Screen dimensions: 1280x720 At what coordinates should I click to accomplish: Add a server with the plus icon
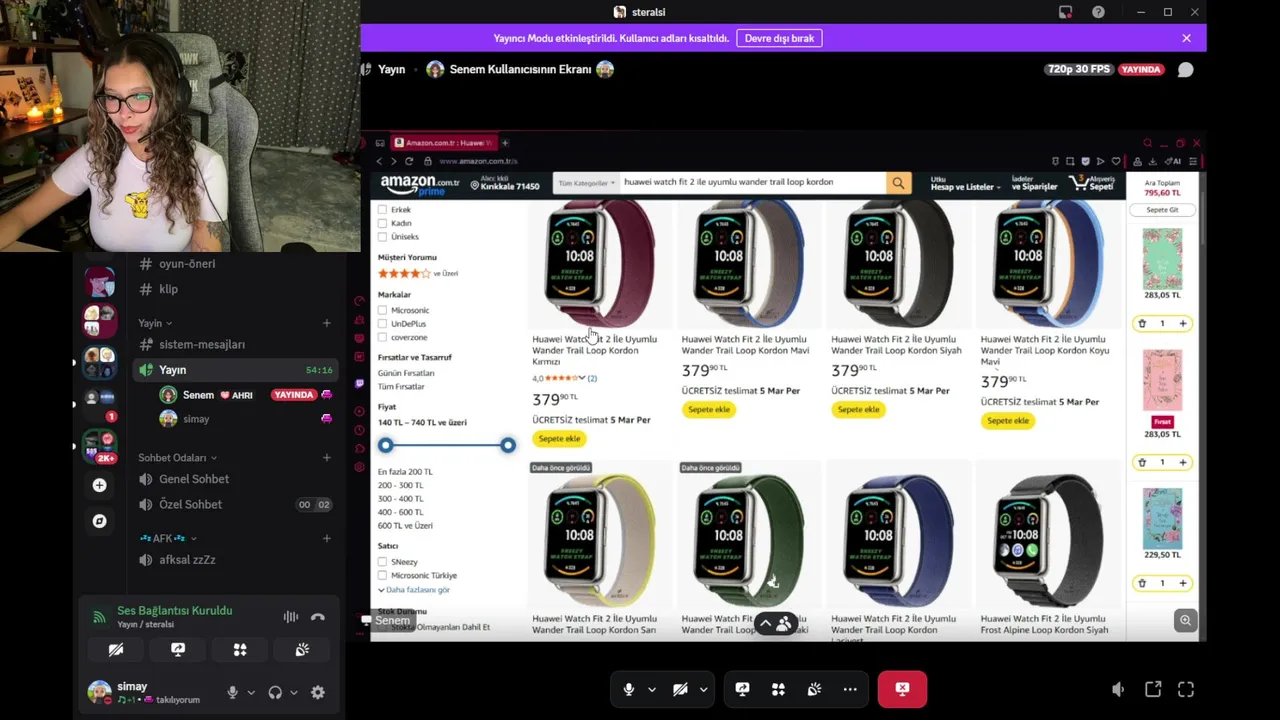[99, 485]
